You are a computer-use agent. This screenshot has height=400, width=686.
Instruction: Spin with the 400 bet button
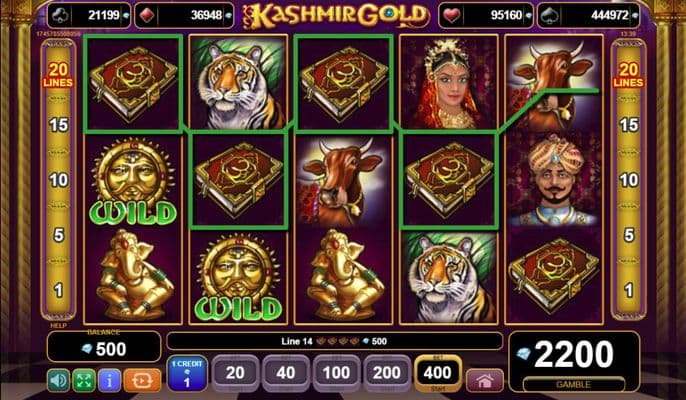(x=438, y=373)
